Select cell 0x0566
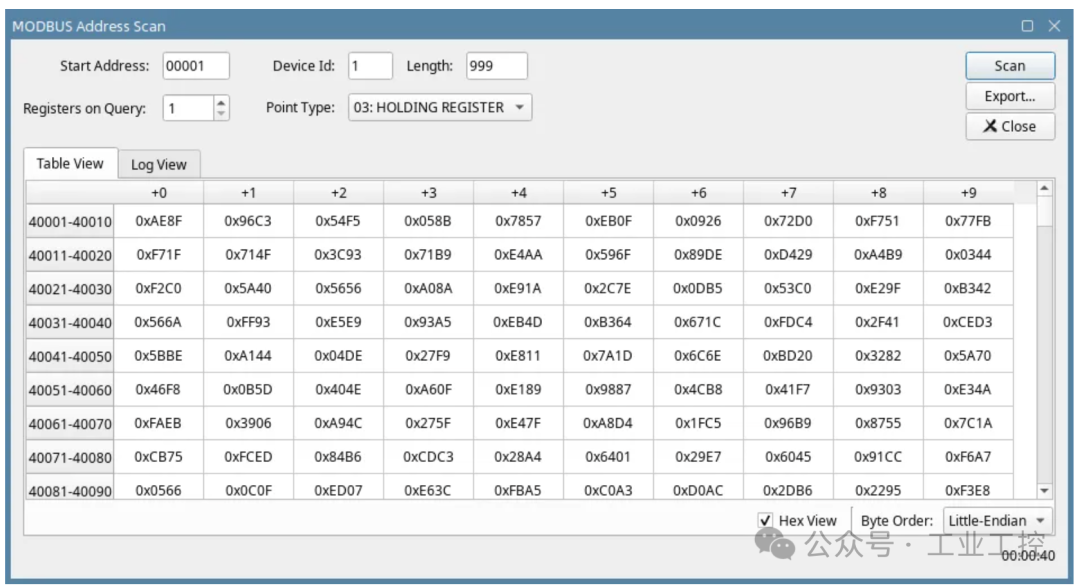The height and width of the screenshot is (588, 1080). tap(158, 489)
